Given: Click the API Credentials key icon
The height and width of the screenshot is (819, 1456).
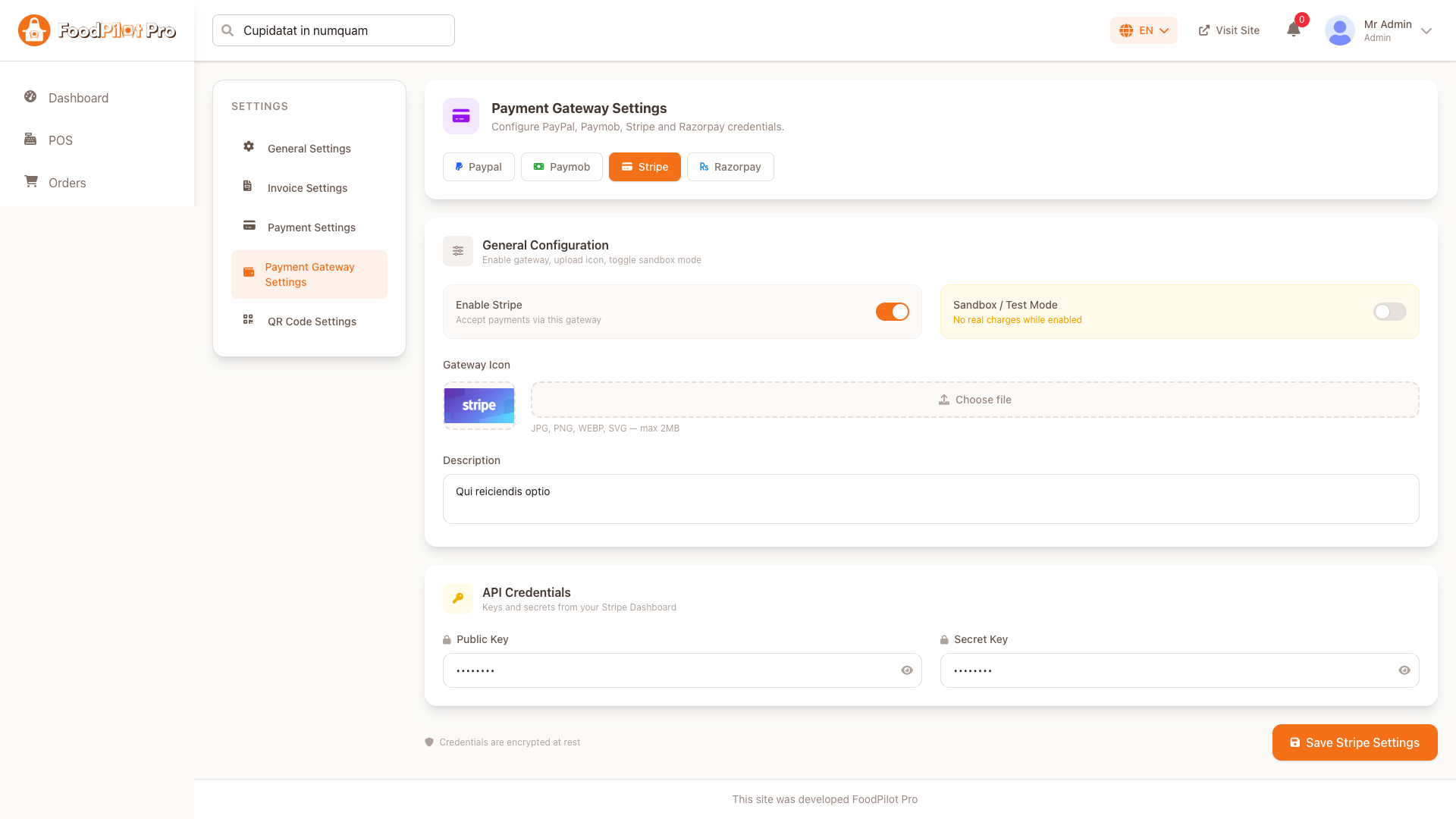Looking at the screenshot, I should pyautogui.click(x=458, y=598).
